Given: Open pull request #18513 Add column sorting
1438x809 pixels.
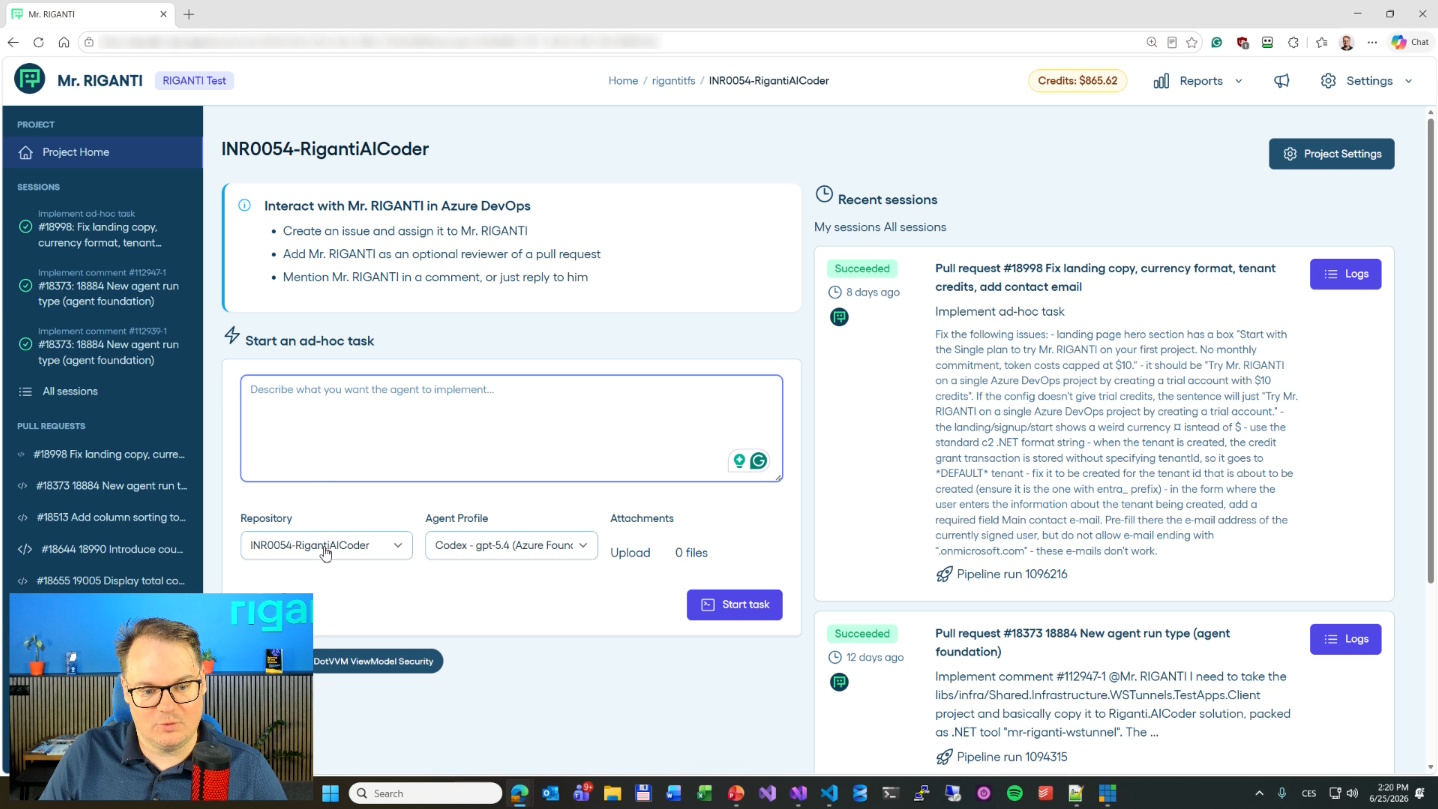Looking at the screenshot, I should click(103, 517).
